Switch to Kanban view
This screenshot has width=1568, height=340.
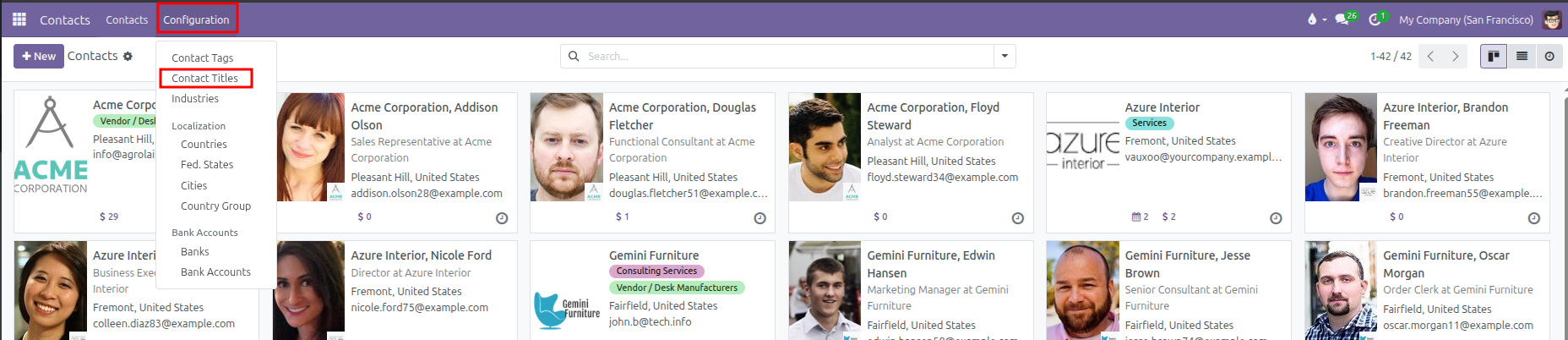pyautogui.click(x=1494, y=57)
